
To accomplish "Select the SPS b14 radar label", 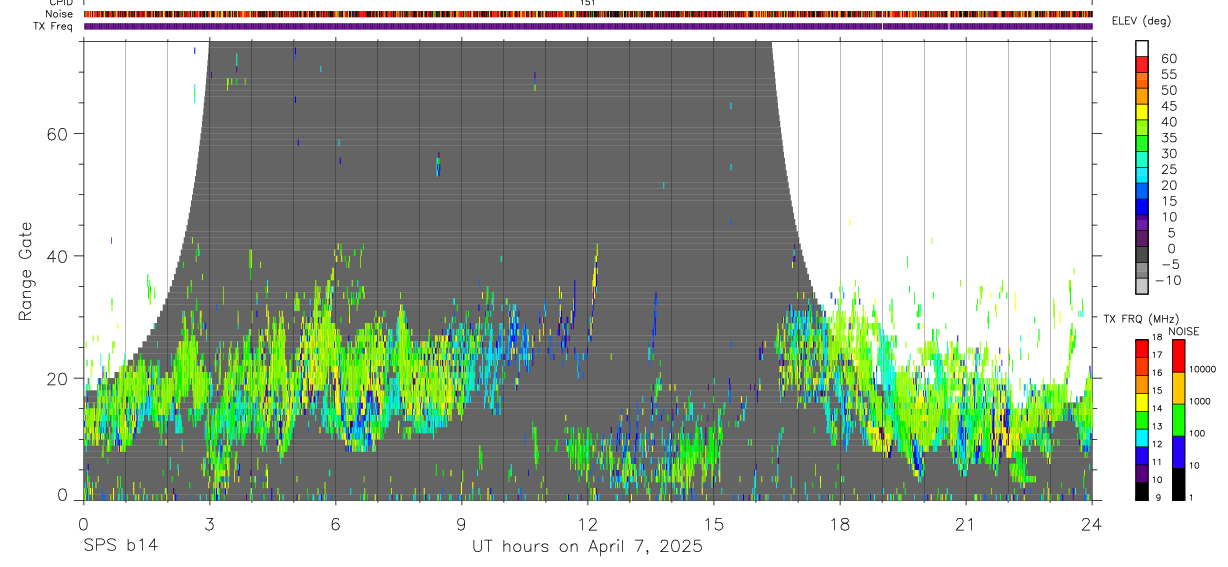I will coord(120,547).
